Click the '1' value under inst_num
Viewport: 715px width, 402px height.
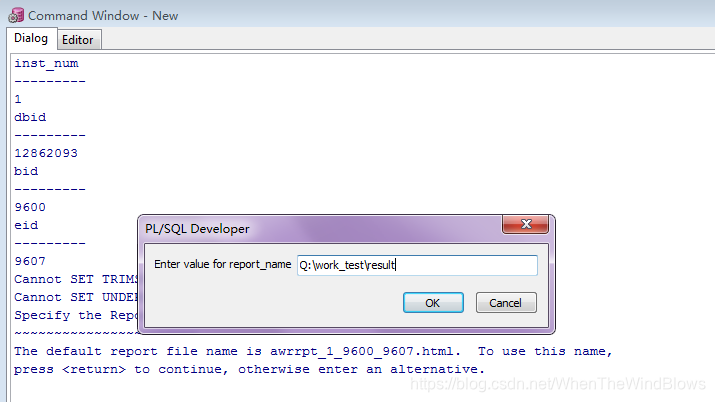coord(18,99)
